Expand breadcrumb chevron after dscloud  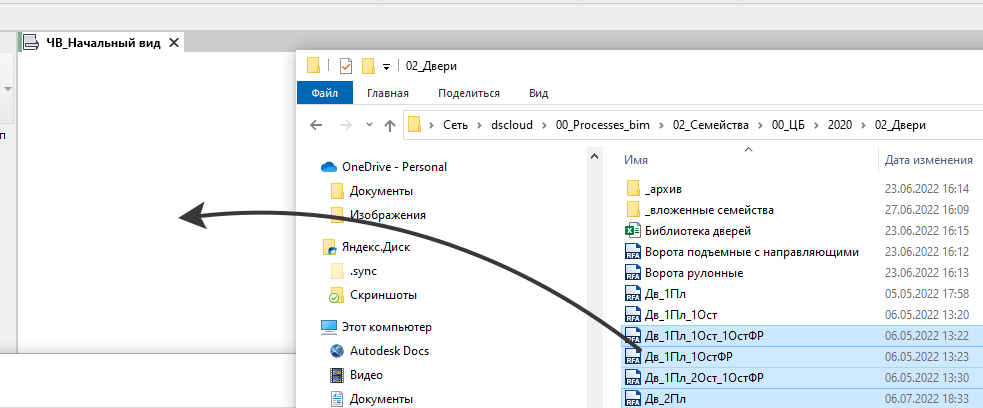pyautogui.click(x=544, y=125)
